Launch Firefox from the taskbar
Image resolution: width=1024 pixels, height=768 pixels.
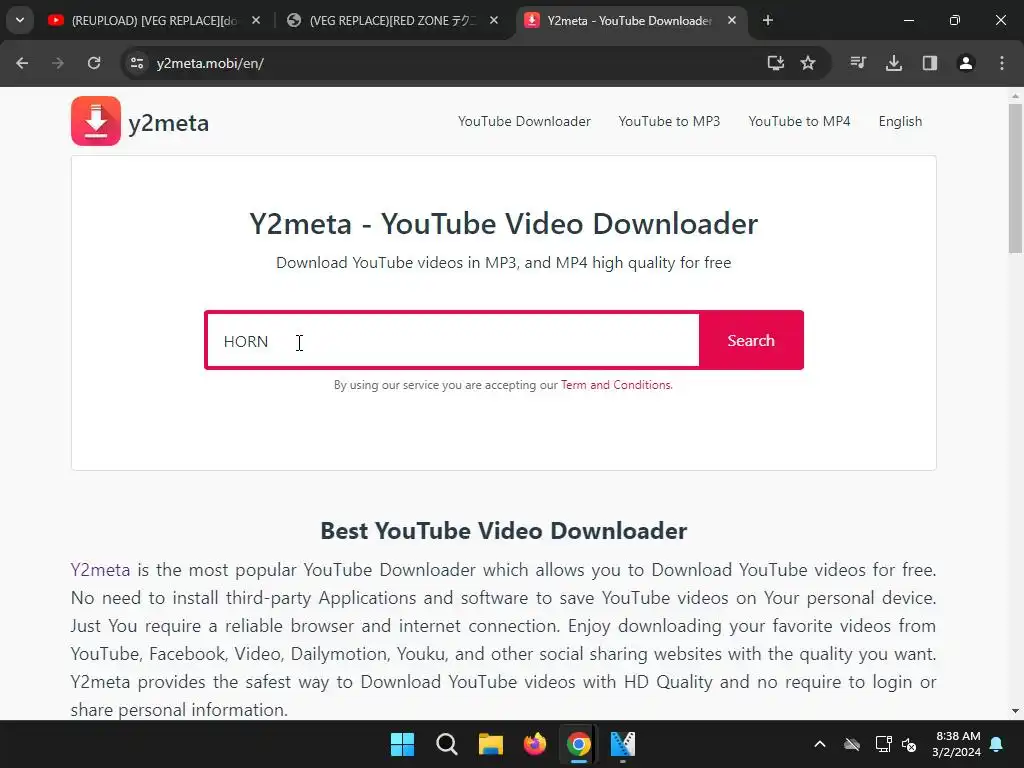click(x=535, y=744)
